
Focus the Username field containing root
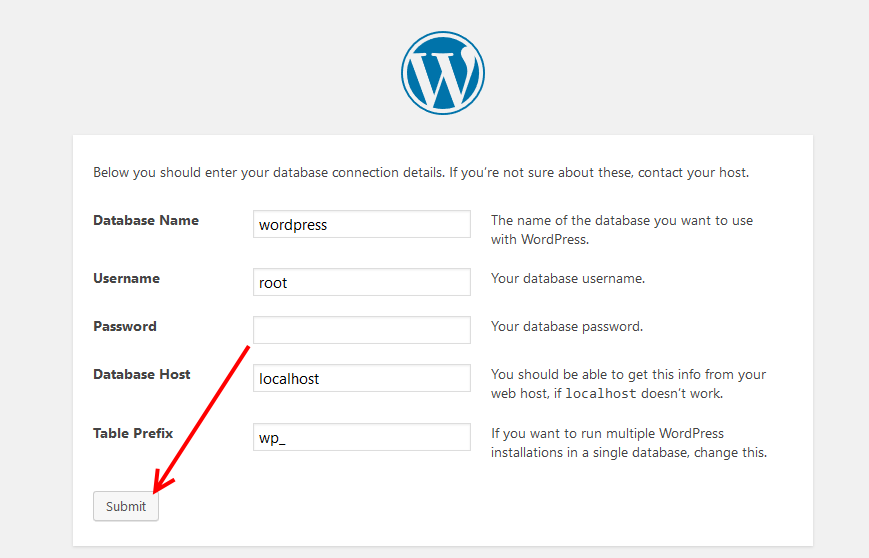(362, 282)
